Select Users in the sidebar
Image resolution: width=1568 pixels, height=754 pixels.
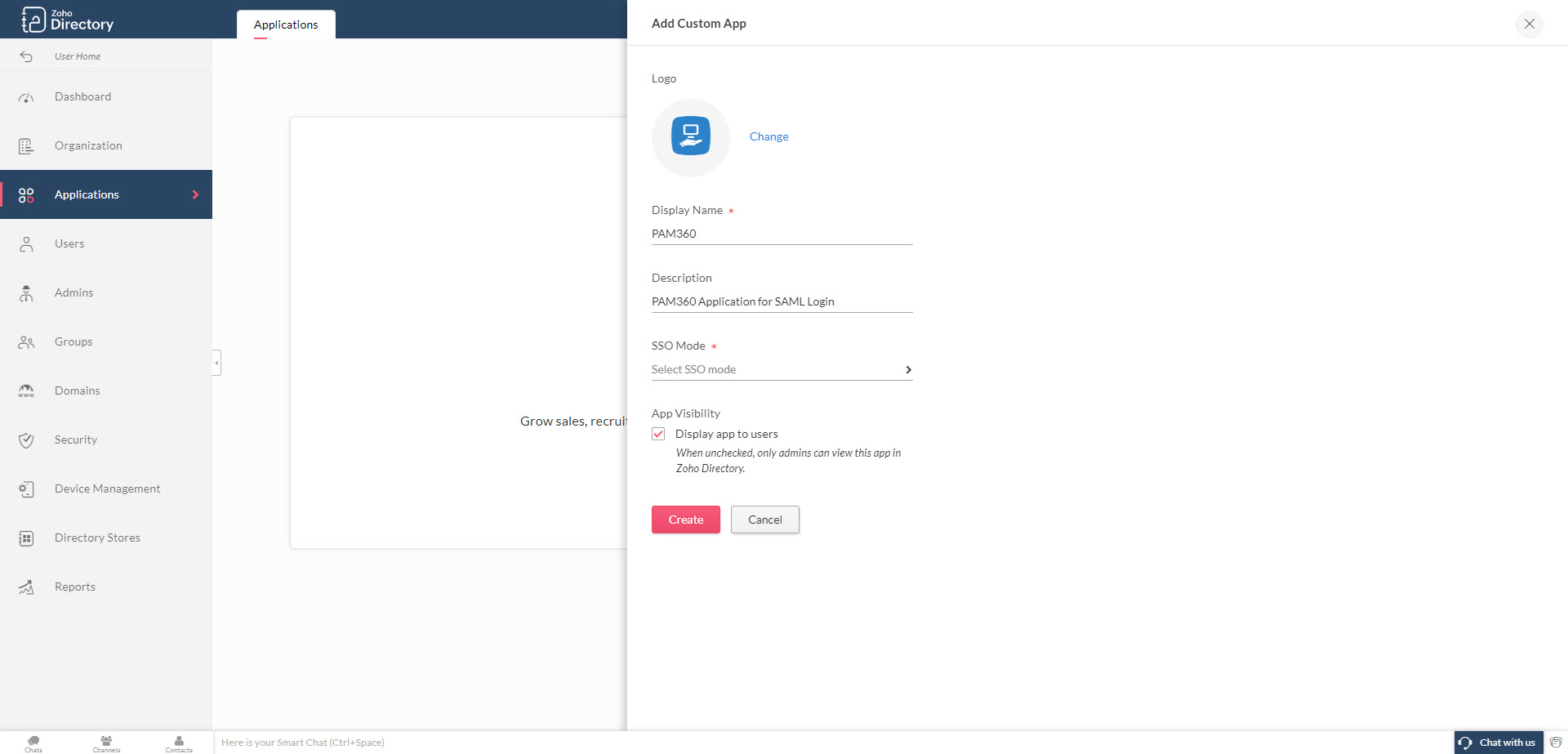click(106, 243)
